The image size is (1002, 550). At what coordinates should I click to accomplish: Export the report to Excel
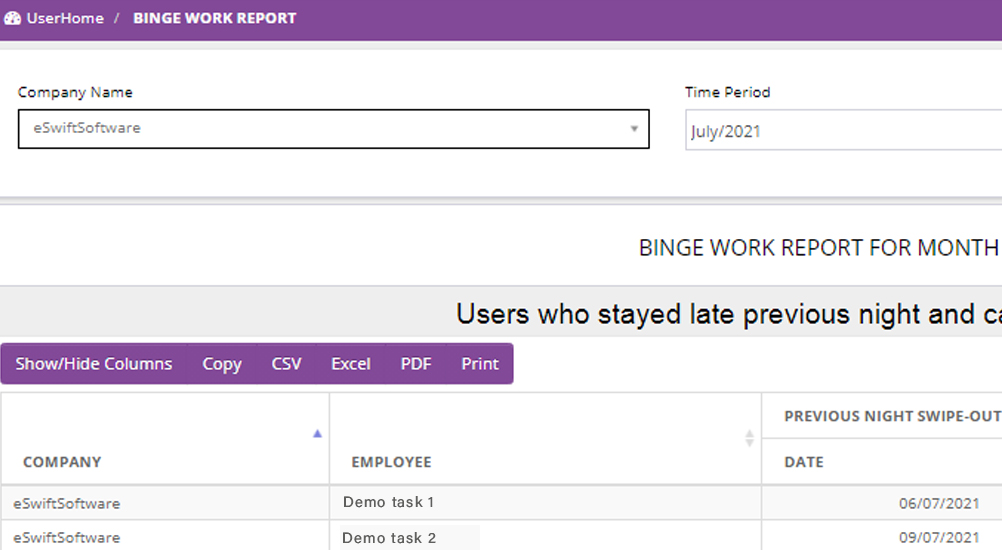pyautogui.click(x=351, y=364)
